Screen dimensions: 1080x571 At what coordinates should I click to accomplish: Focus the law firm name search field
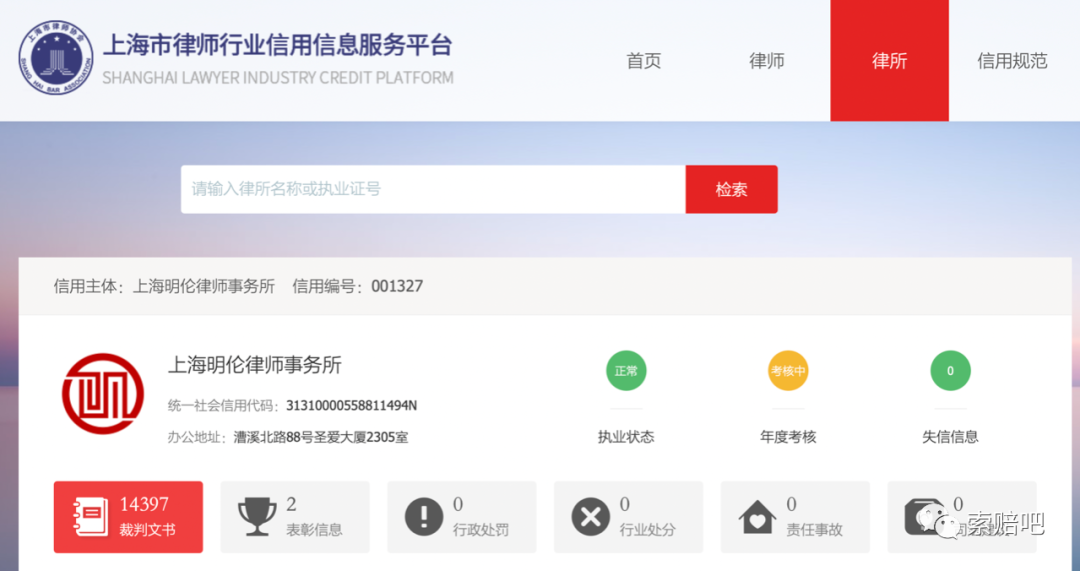[433, 189]
